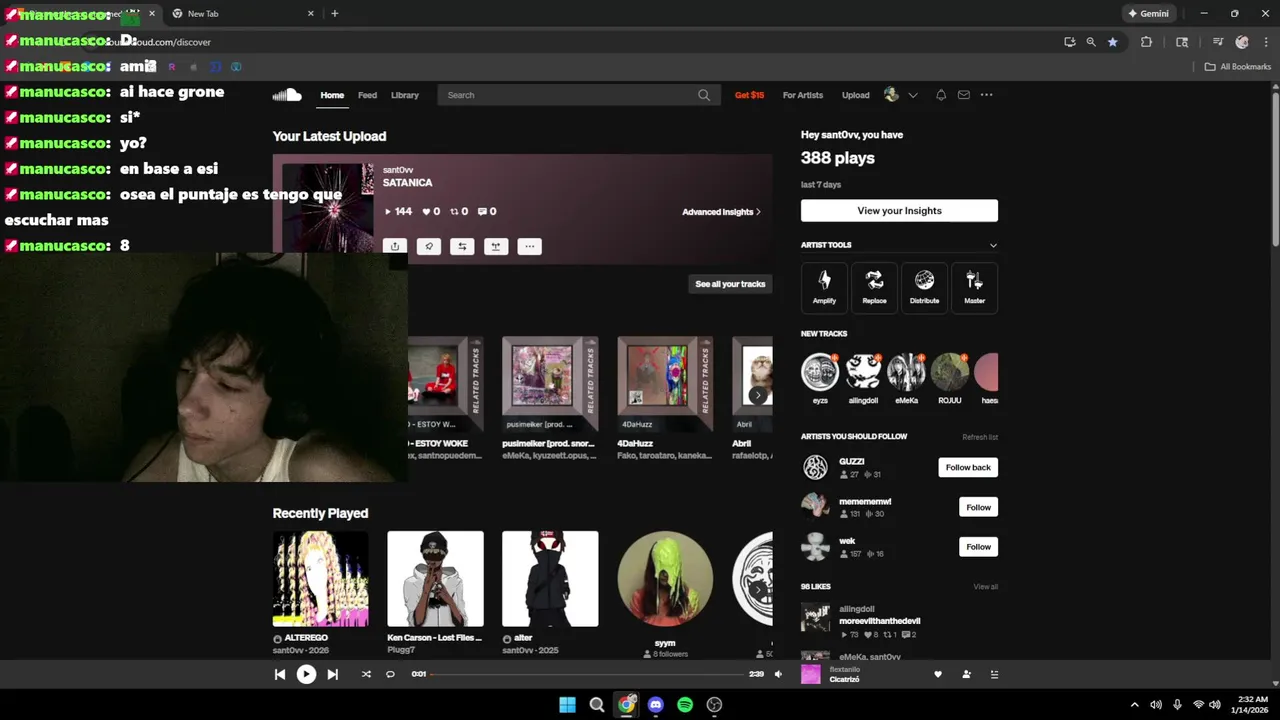Toggle shuffle in the player bar
This screenshot has width=1280, height=720.
tap(366, 674)
